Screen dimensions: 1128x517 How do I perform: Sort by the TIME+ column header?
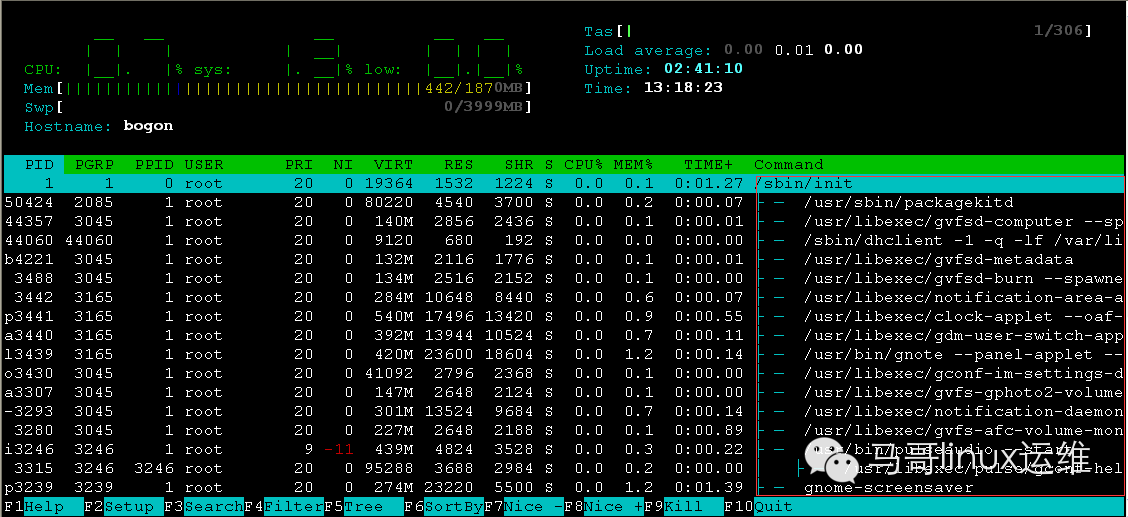pos(709,165)
